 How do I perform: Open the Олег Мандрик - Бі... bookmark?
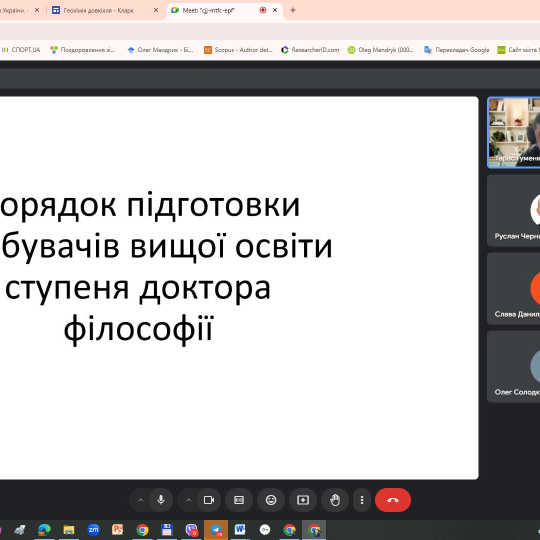click(160, 50)
